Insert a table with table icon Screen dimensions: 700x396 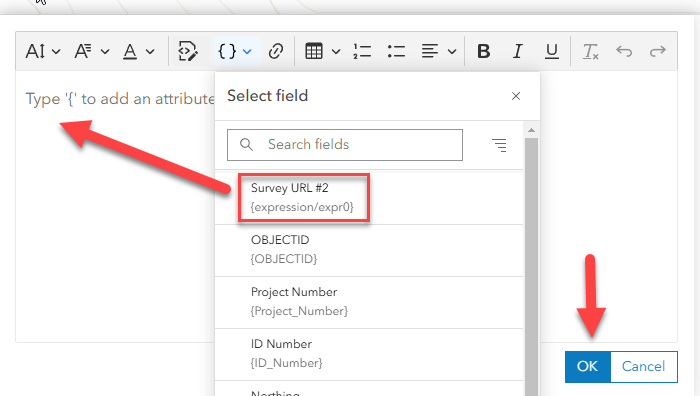click(314, 51)
